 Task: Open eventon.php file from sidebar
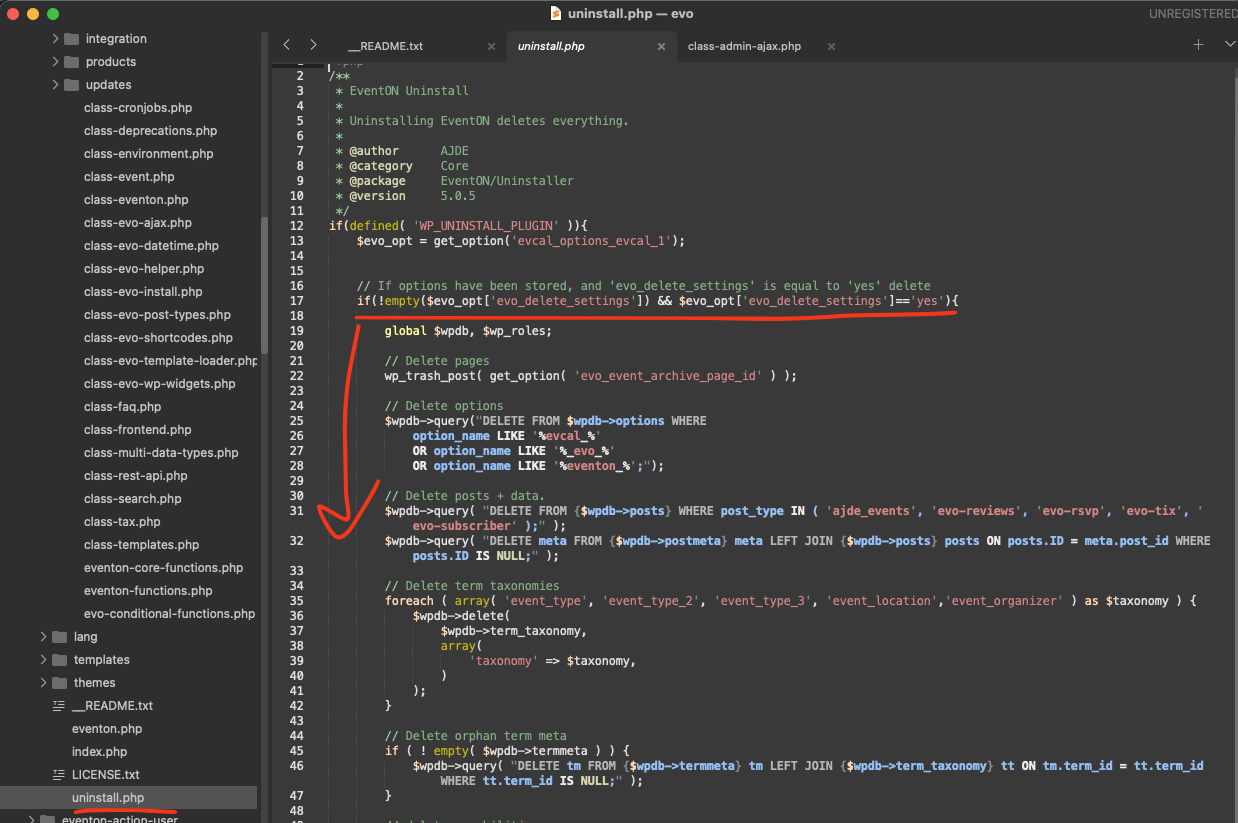click(107, 729)
